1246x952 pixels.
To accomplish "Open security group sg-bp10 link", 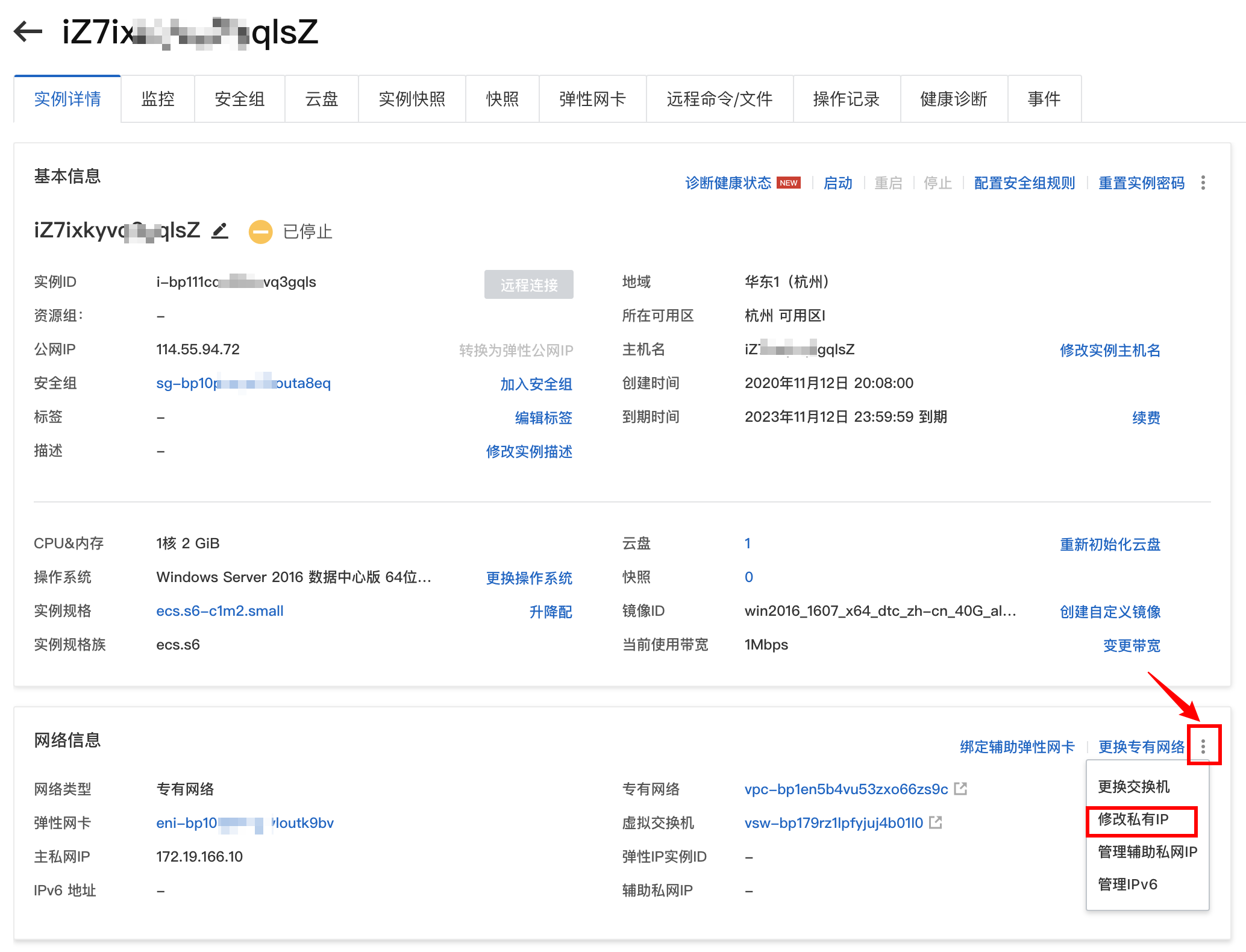I will 243,383.
